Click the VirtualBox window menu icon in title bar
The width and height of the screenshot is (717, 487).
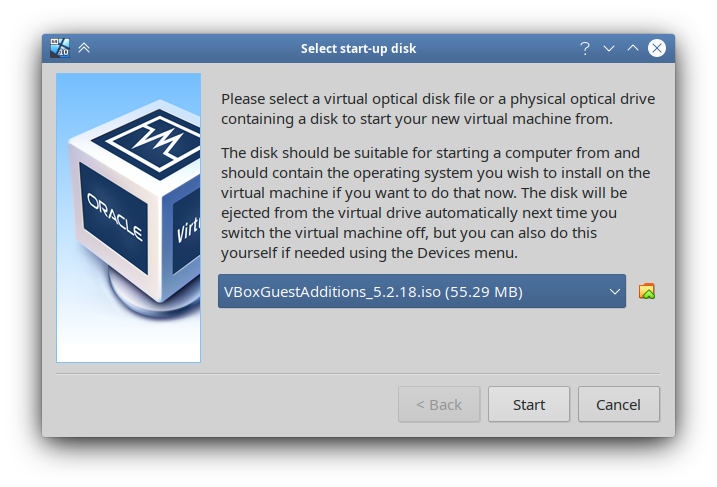60,48
